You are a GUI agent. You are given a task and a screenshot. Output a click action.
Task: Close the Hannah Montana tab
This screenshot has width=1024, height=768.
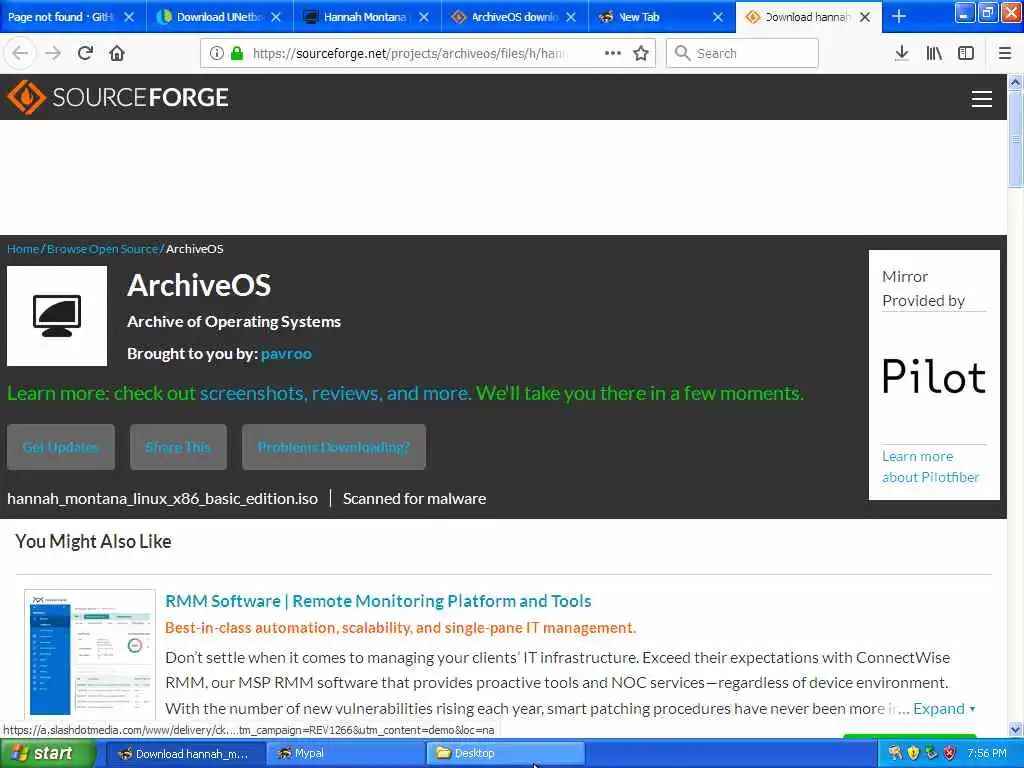424,17
